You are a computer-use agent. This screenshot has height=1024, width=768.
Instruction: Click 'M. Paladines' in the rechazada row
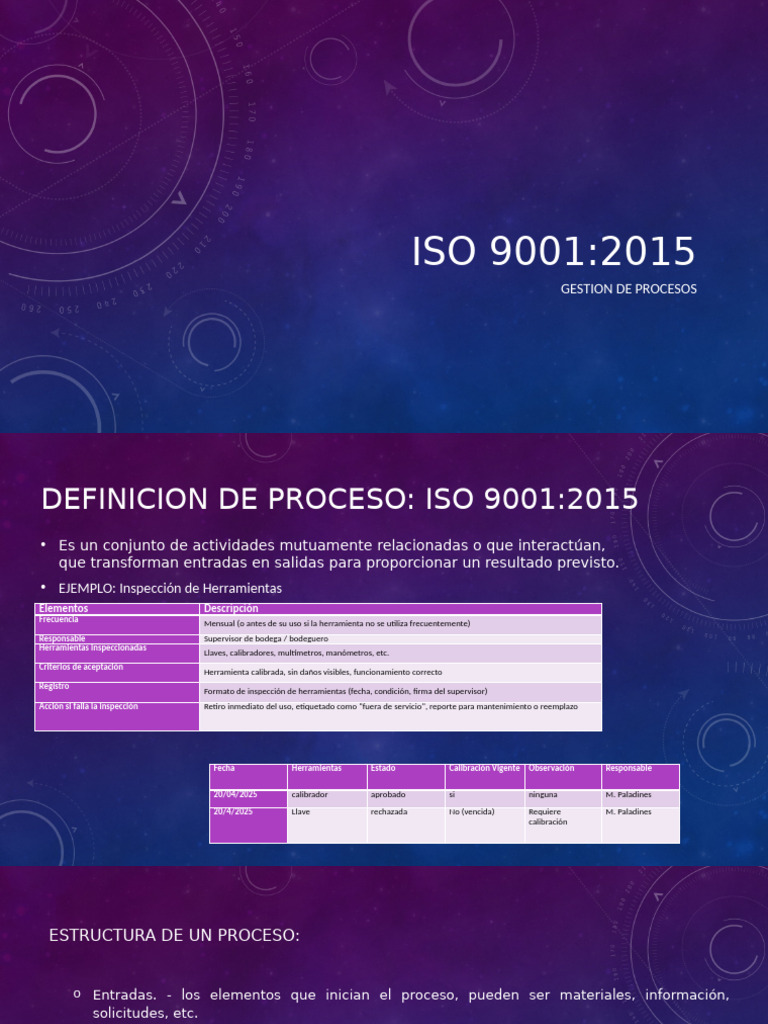641,825
